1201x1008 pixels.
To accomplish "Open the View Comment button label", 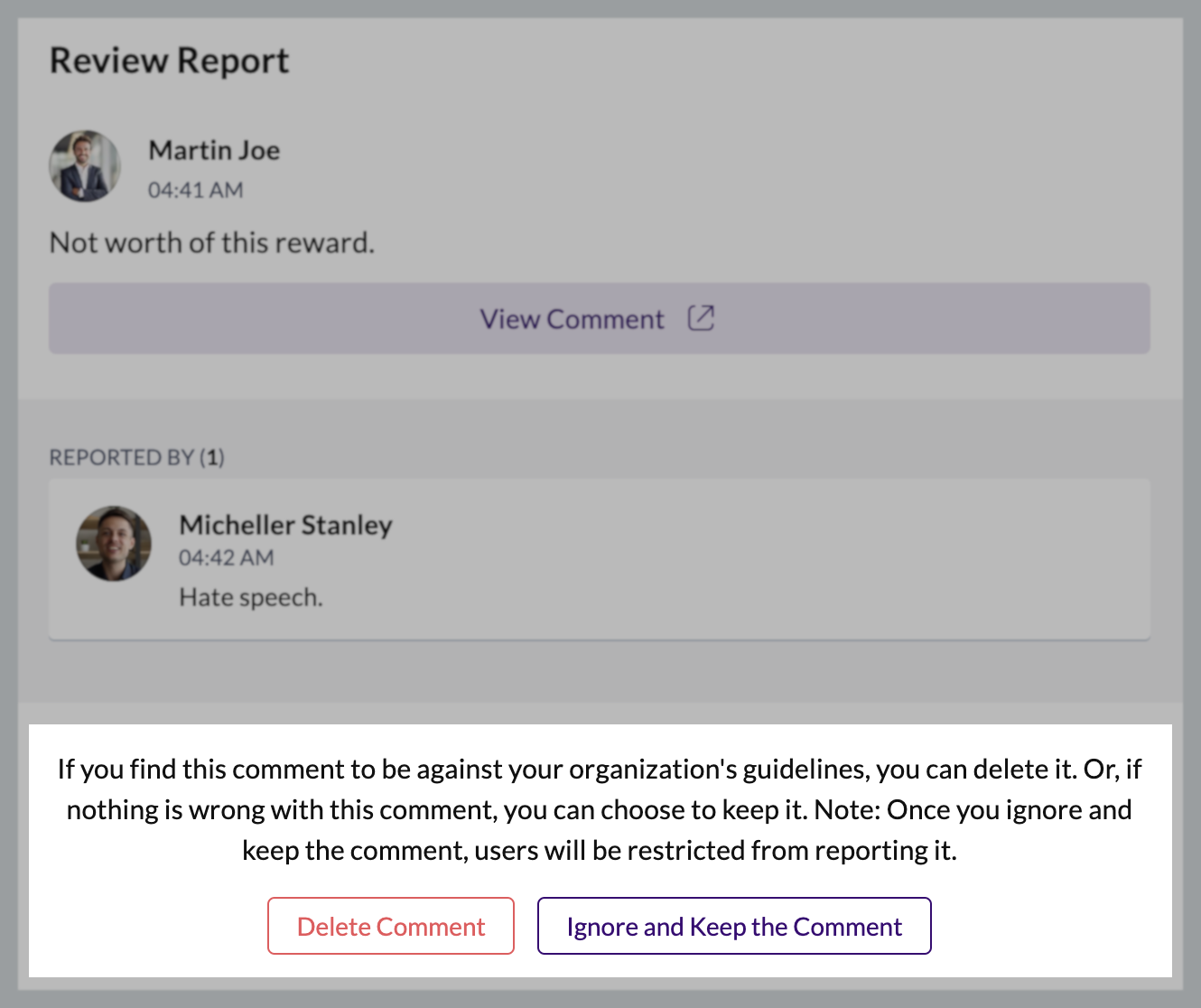I will 572,319.
